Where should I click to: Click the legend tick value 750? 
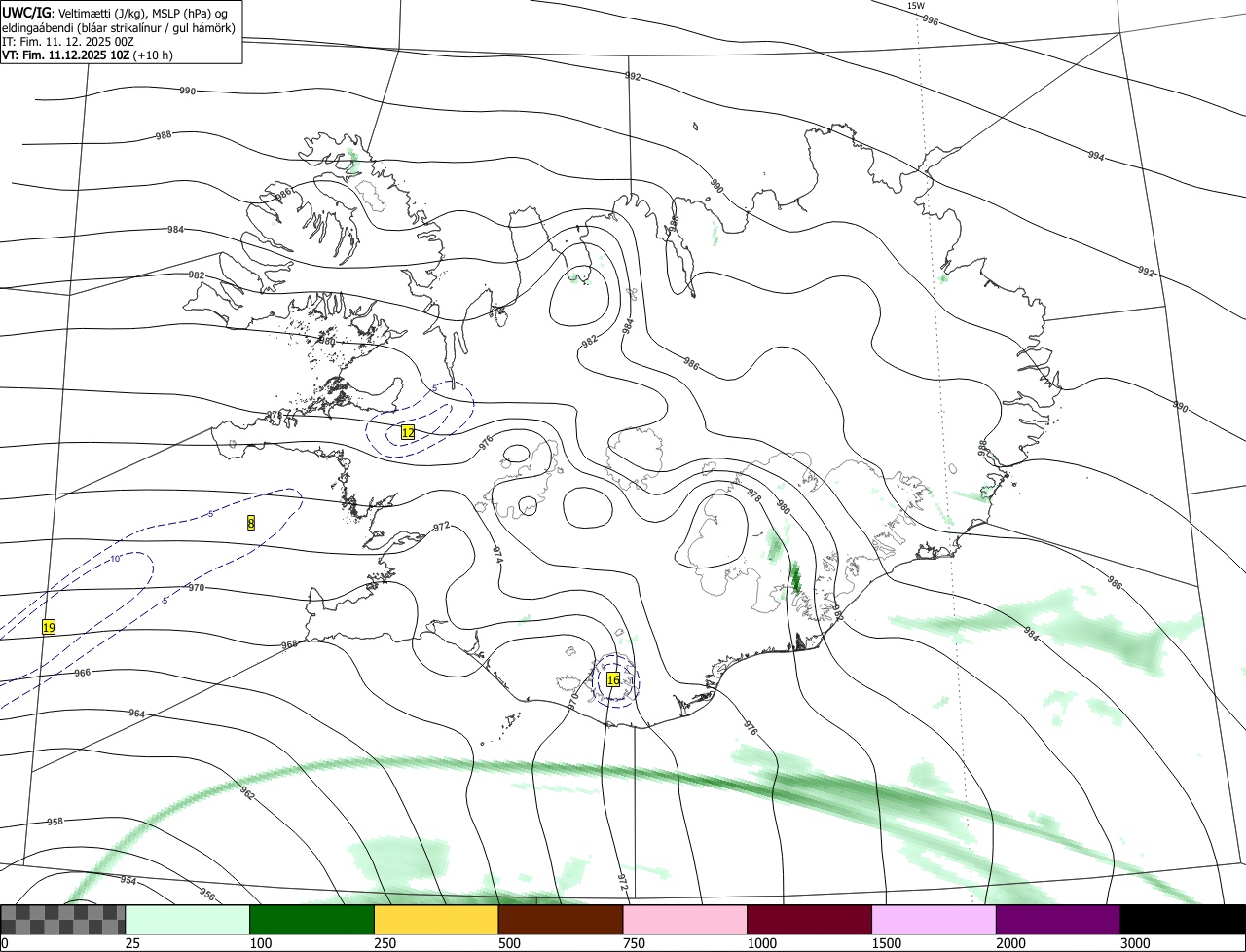(634, 943)
